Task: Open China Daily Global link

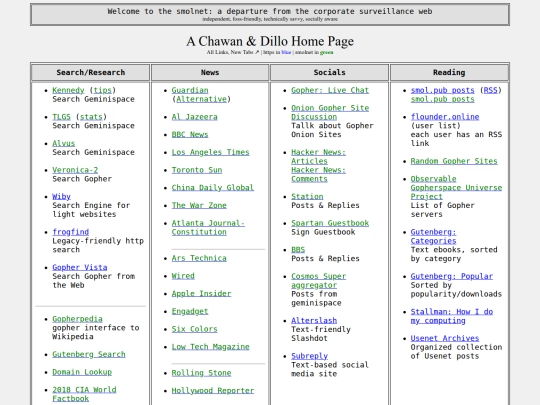Action: click(x=213, y=188)
